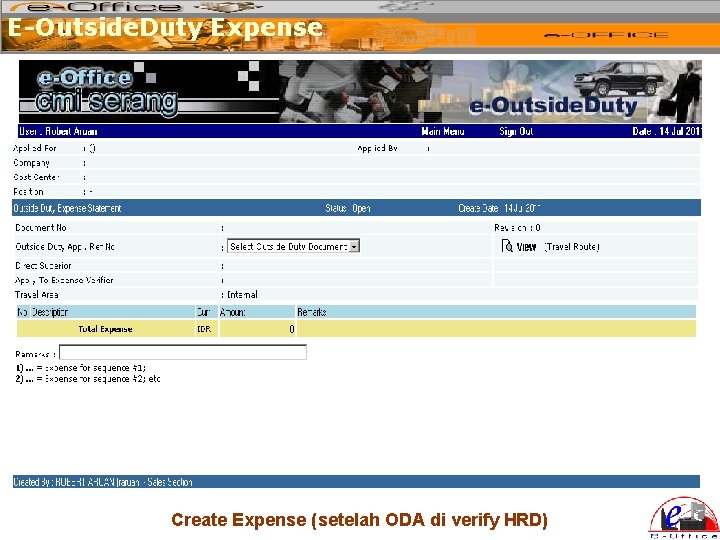720x540 pixels.
Task: Click the 'User : Robert Aruan' text
Action: (58, 132)
